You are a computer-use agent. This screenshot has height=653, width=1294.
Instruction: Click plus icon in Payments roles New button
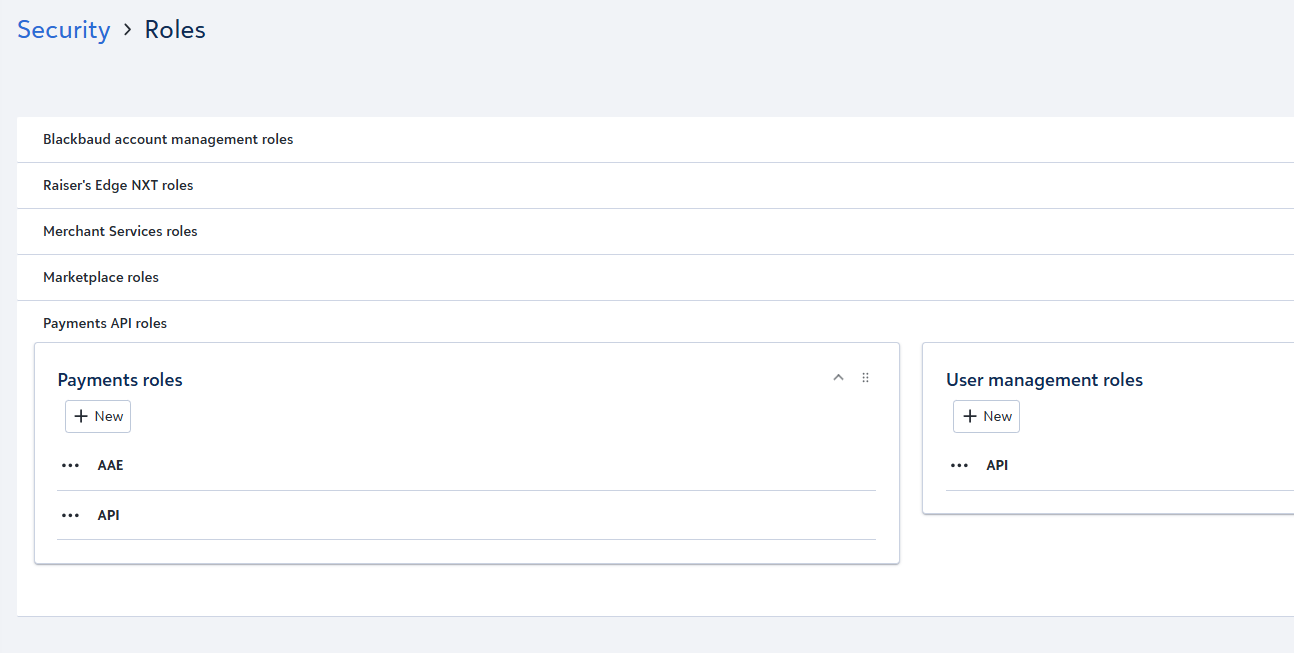82,417
